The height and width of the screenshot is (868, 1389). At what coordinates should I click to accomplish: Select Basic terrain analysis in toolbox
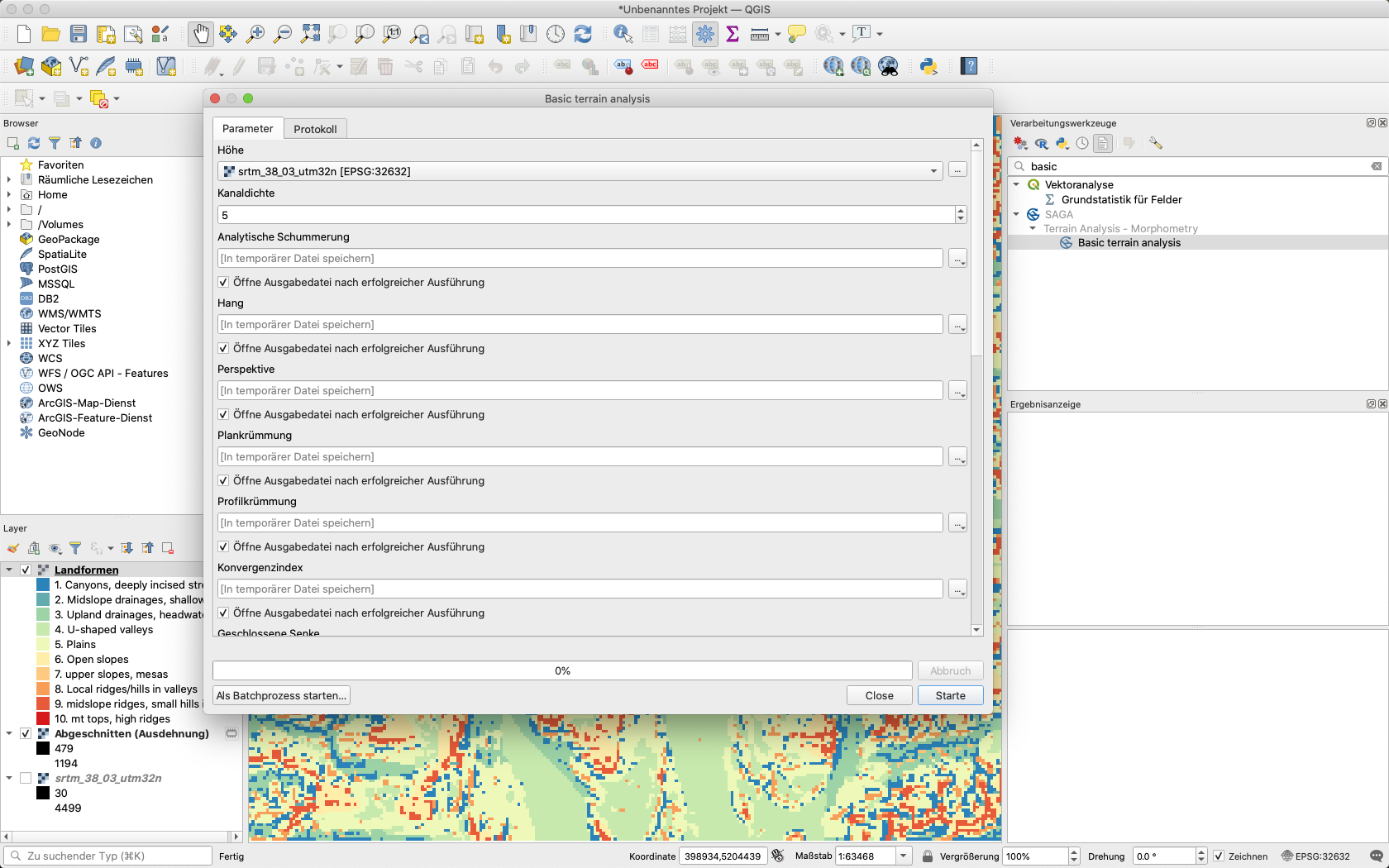click(1129, 243)
